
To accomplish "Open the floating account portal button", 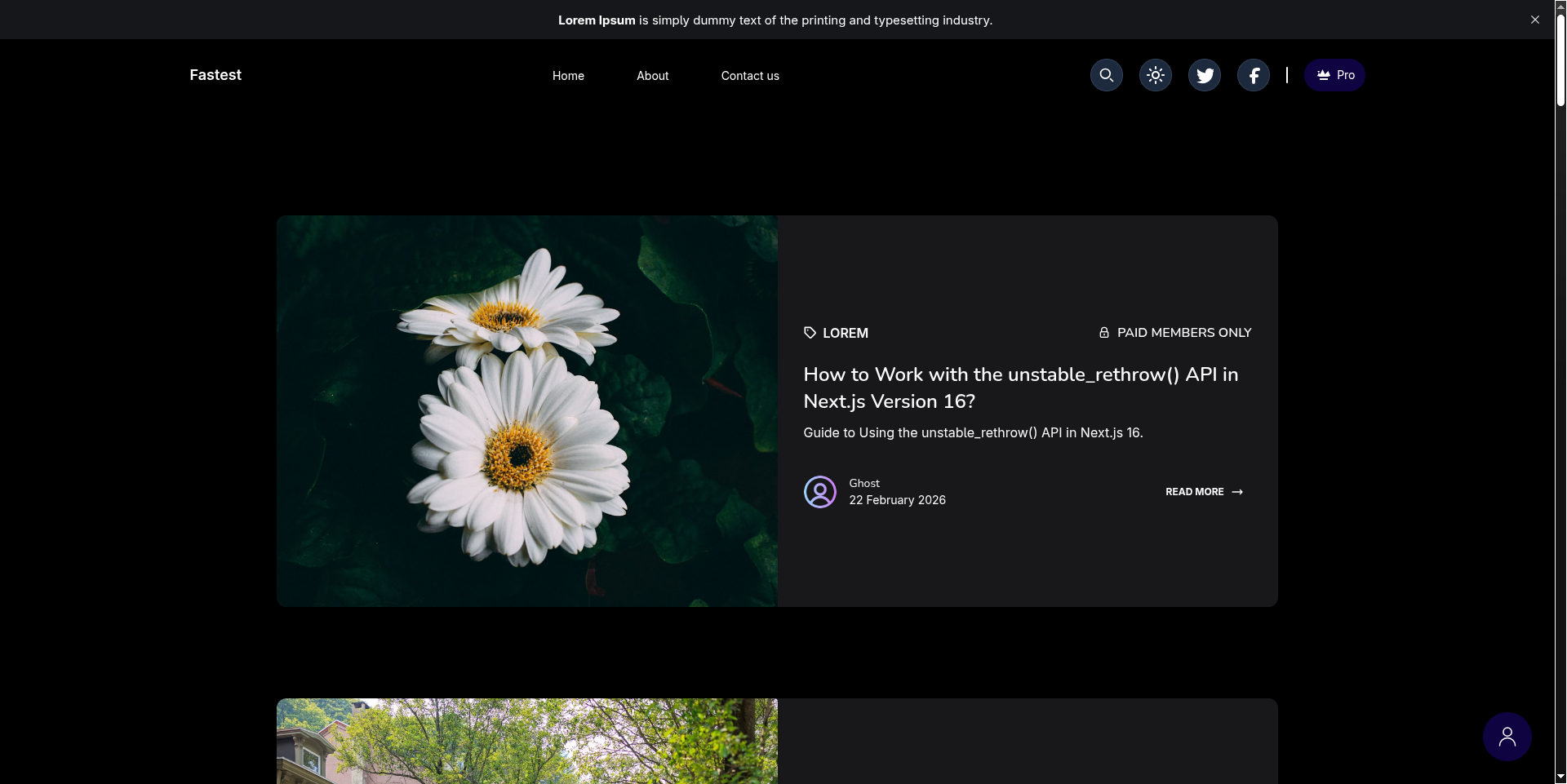I will (x=1507, y=737).
